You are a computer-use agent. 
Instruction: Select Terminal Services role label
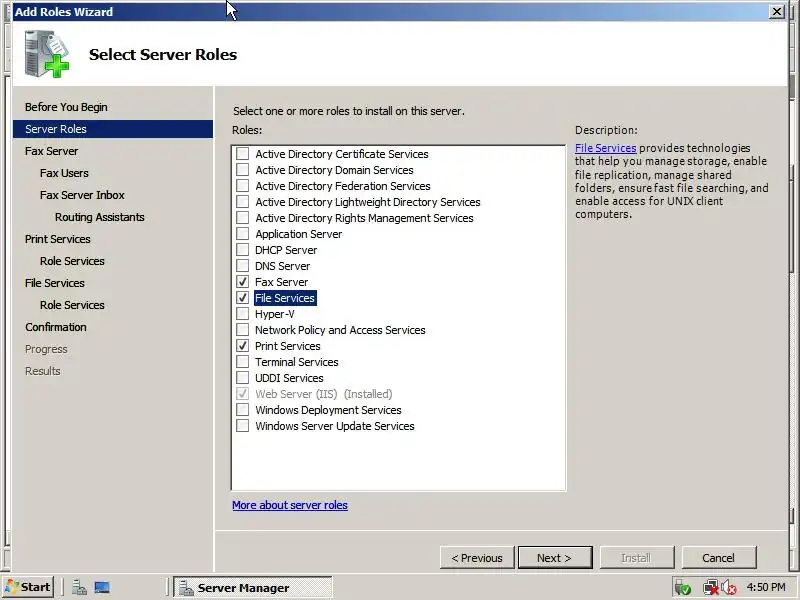pyautogui.click(x=296, y=362)
